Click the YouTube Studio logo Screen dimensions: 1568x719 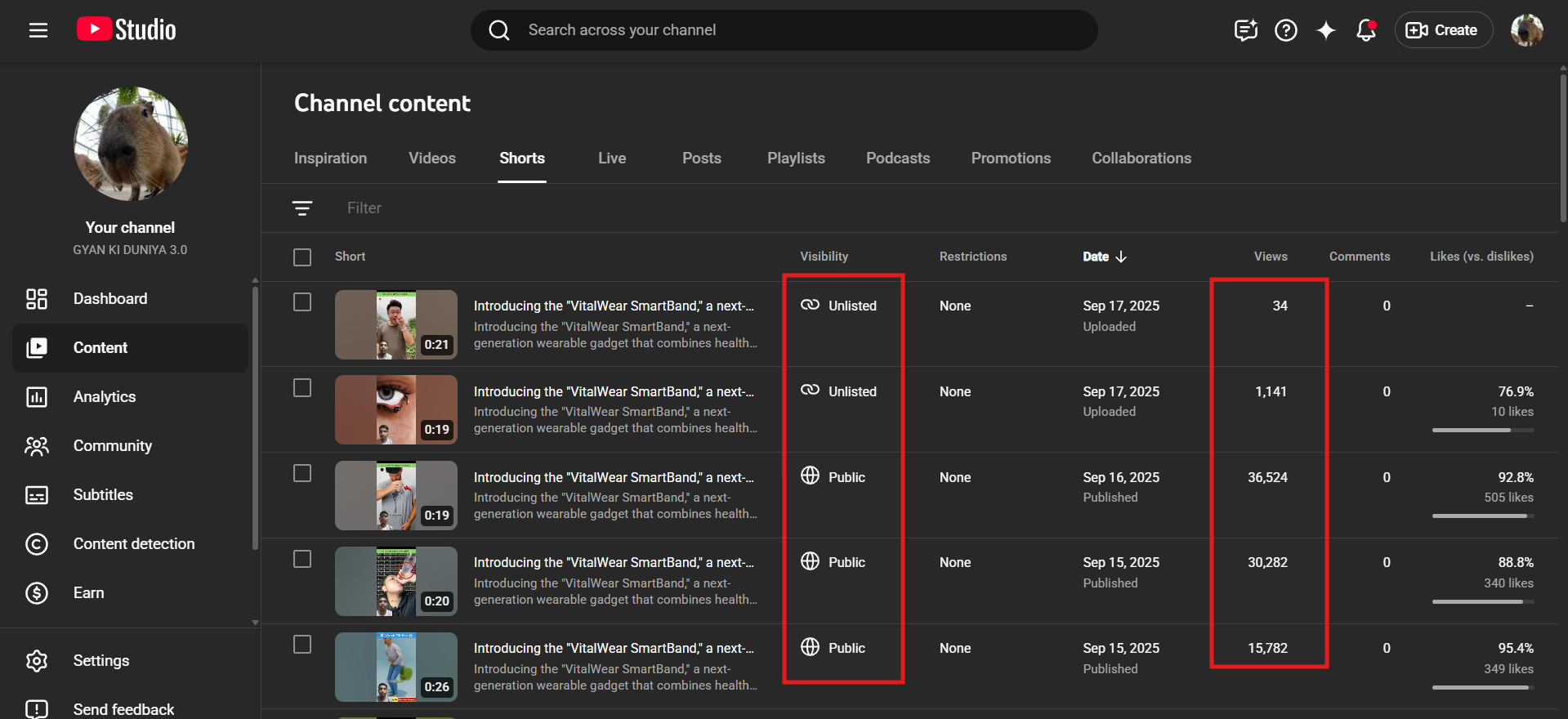[x=127, y=30]
